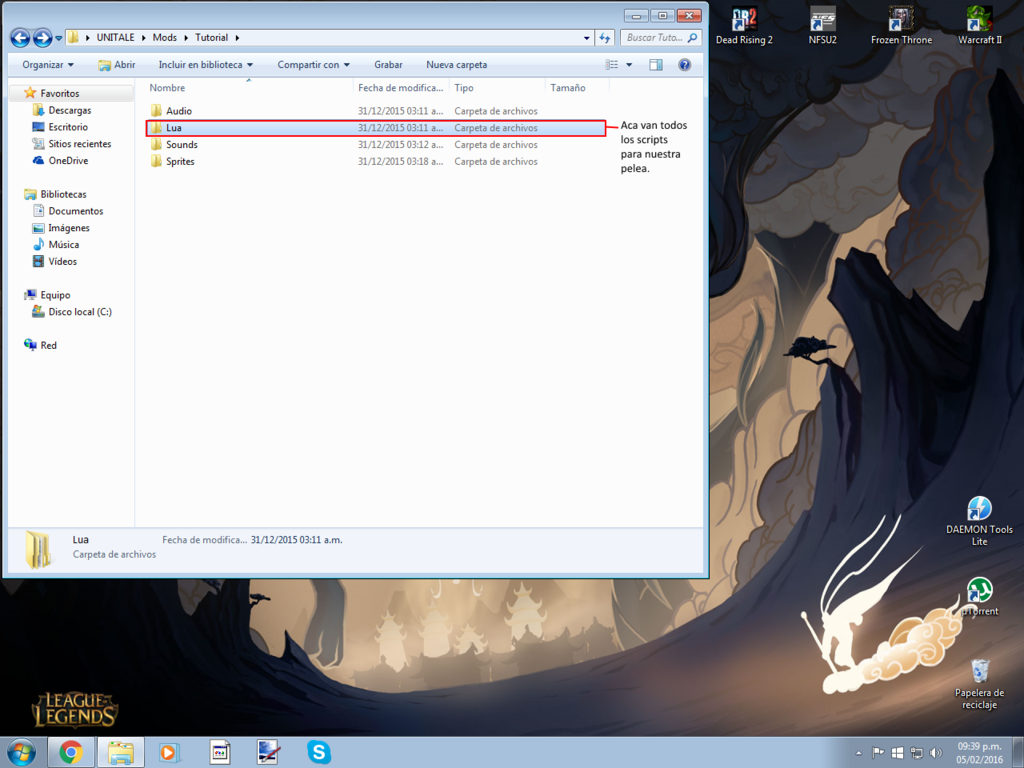Refresh the Tutorial folder view
This screenshot has width=1024, height=768.
(605, 38)
